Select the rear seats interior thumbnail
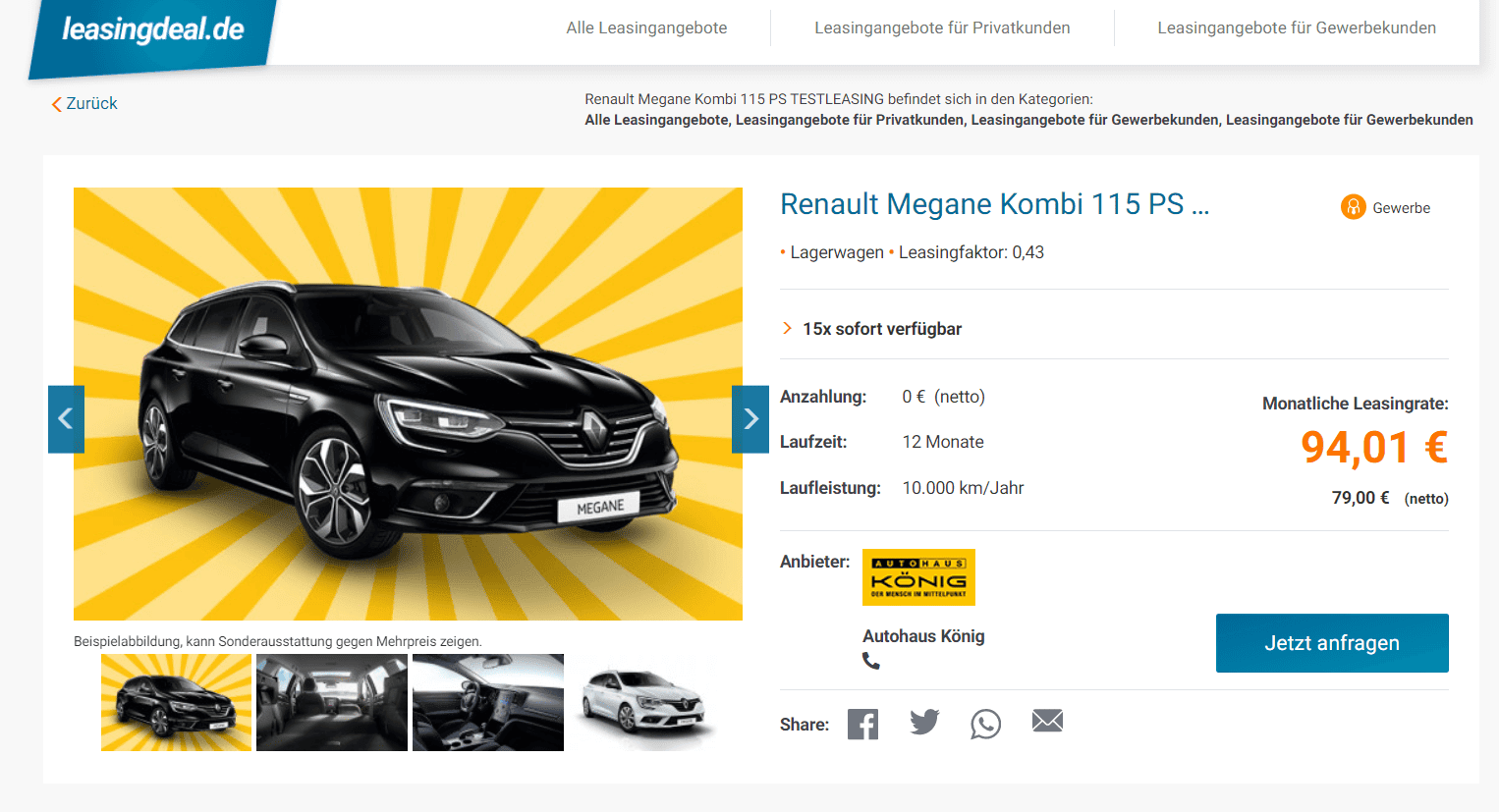This screenshot has height=812, width=1499. [x=332, y=703]
